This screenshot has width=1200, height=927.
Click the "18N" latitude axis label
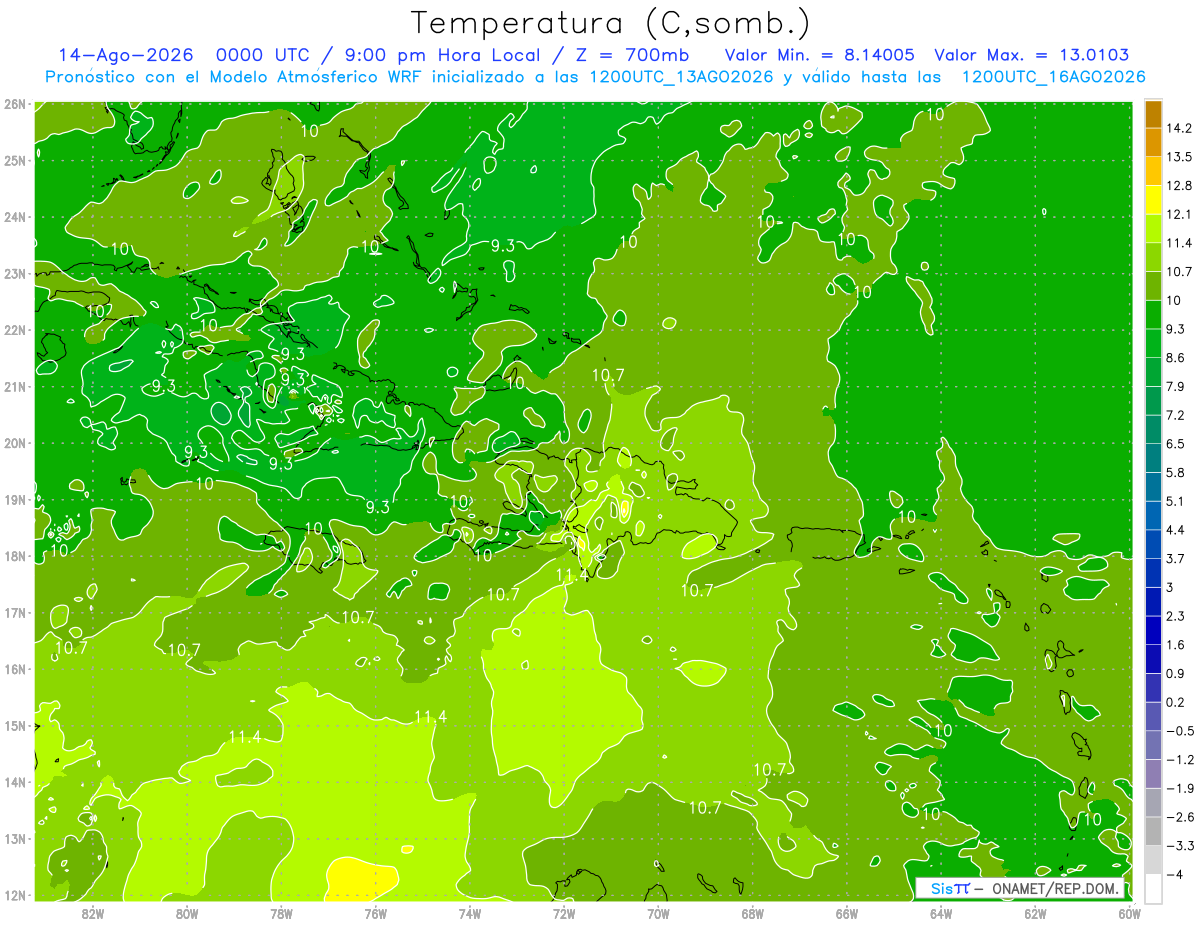click(15, 556)
